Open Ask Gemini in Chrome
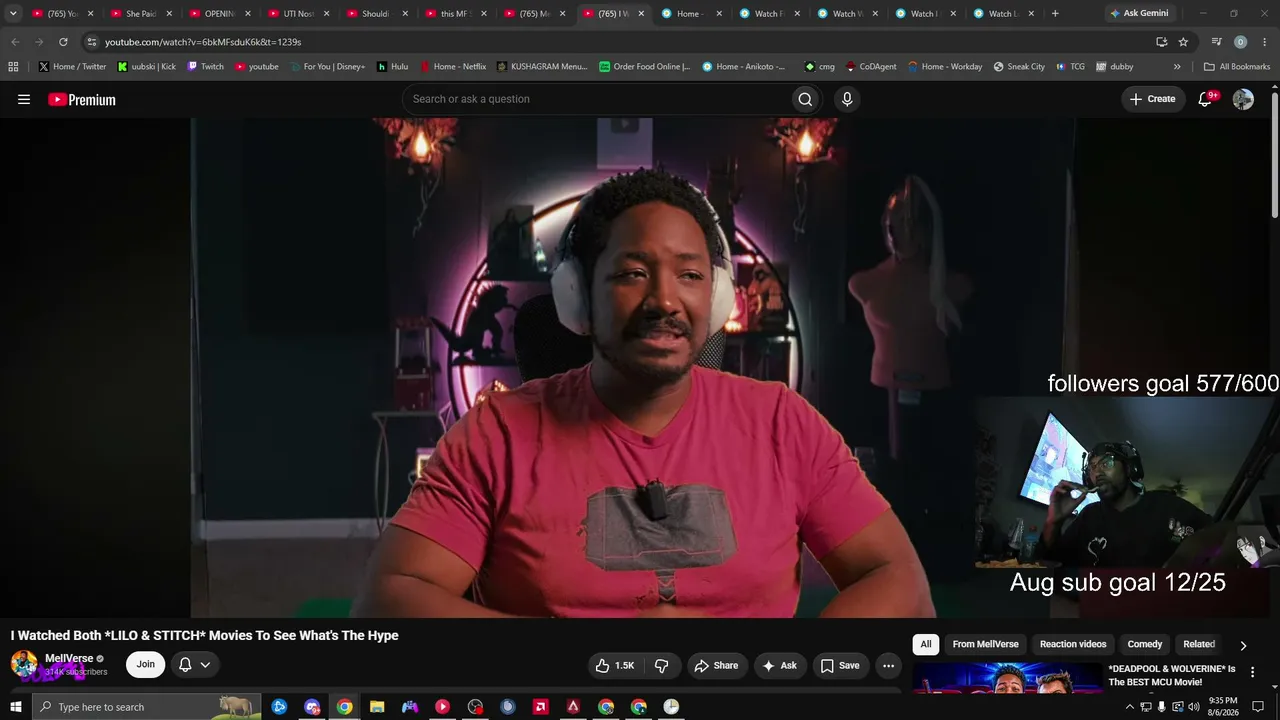 click(1139, 14)
